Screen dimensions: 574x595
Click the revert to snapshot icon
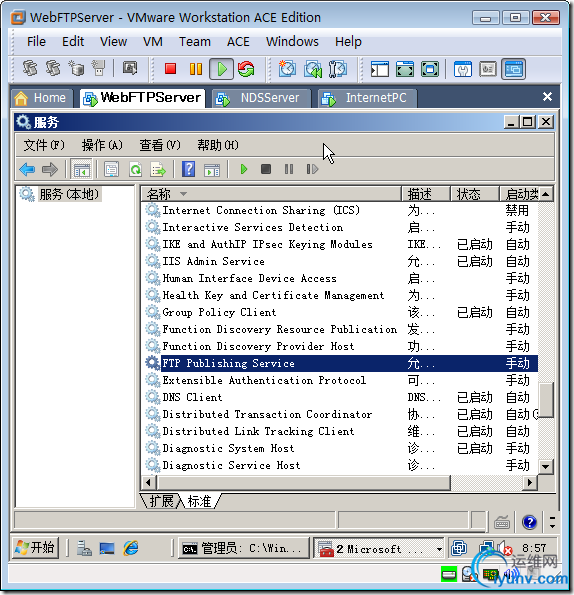pyautogui.click(x=313, y=69)
